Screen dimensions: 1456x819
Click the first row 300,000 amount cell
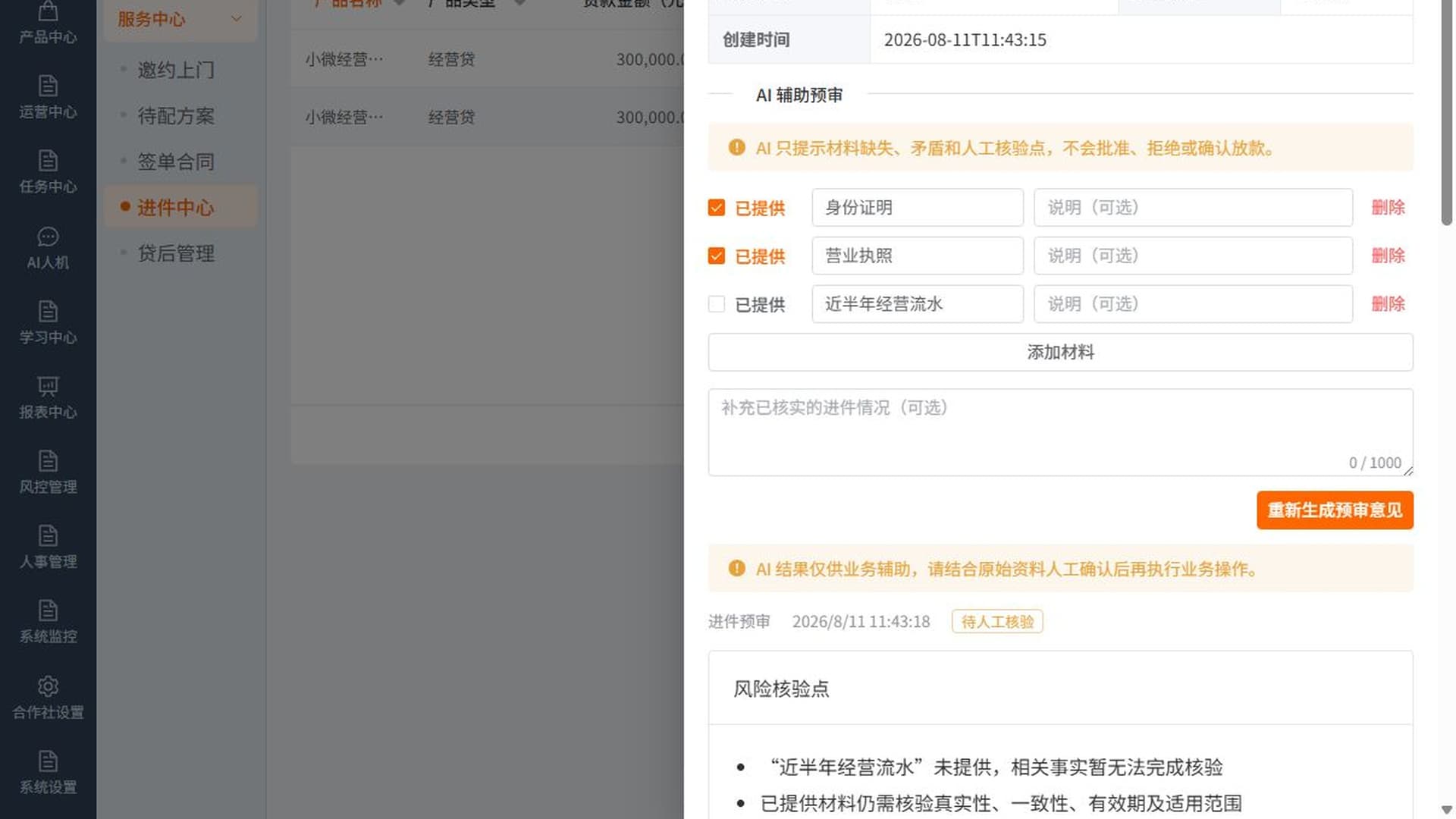649,59
